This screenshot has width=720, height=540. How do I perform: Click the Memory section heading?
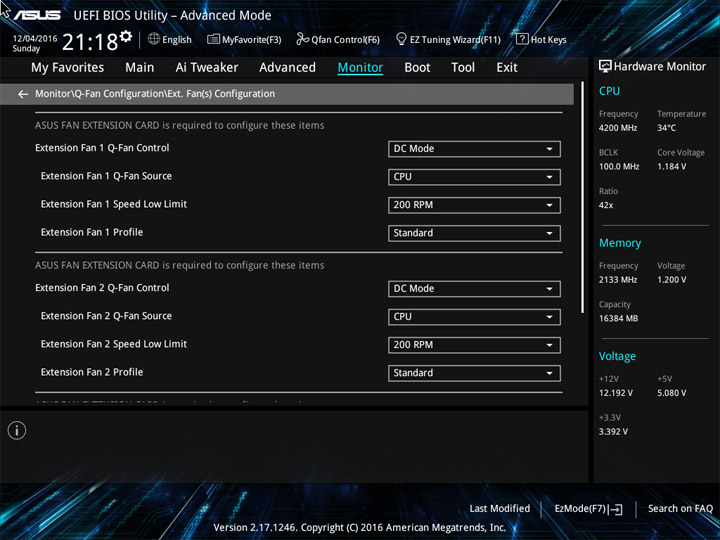620,243
